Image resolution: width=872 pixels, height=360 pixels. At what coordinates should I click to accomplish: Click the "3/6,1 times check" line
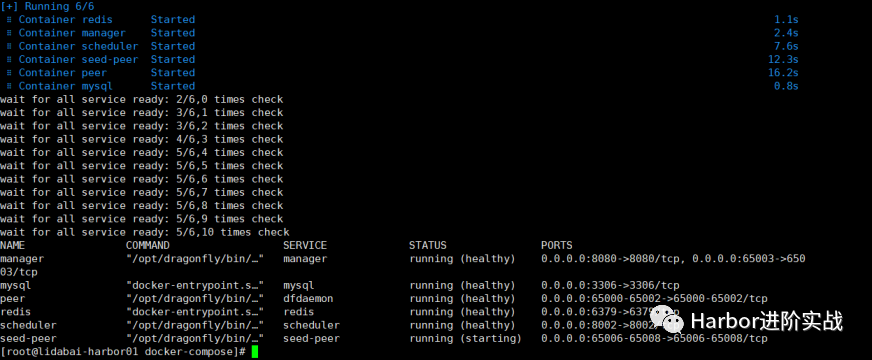pos(142,113)
